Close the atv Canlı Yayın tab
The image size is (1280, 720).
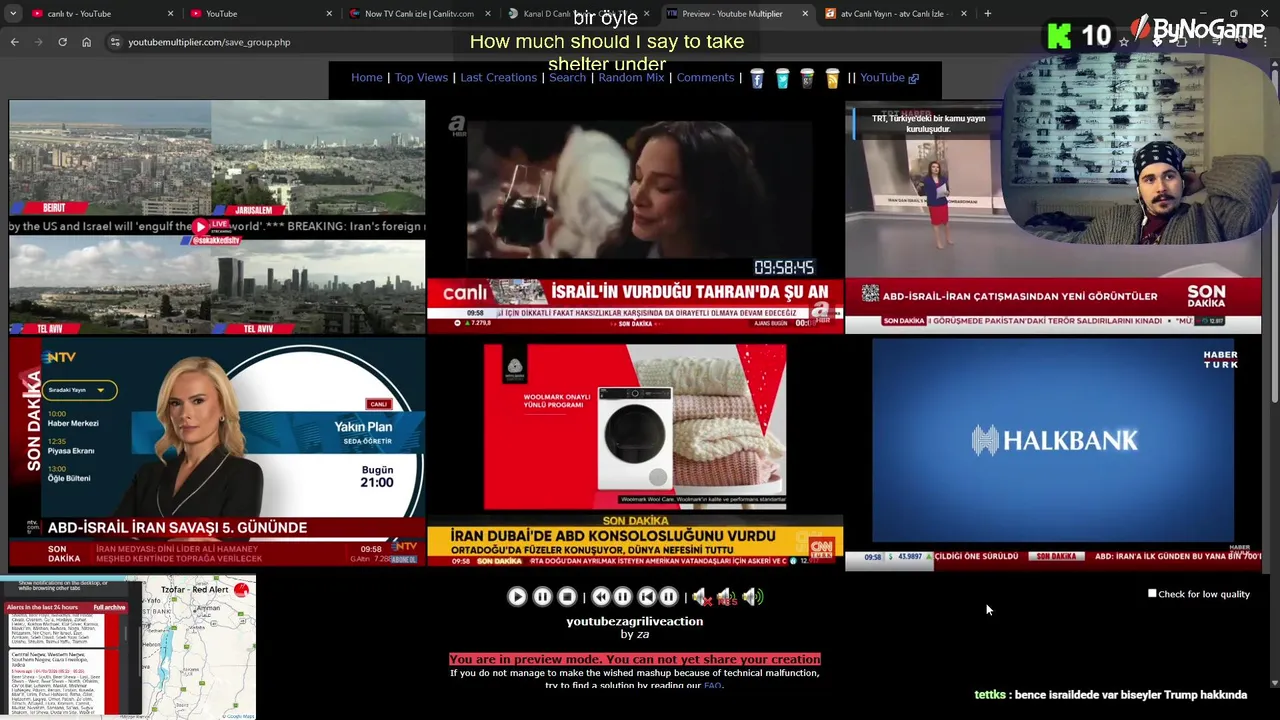(964, 14)
